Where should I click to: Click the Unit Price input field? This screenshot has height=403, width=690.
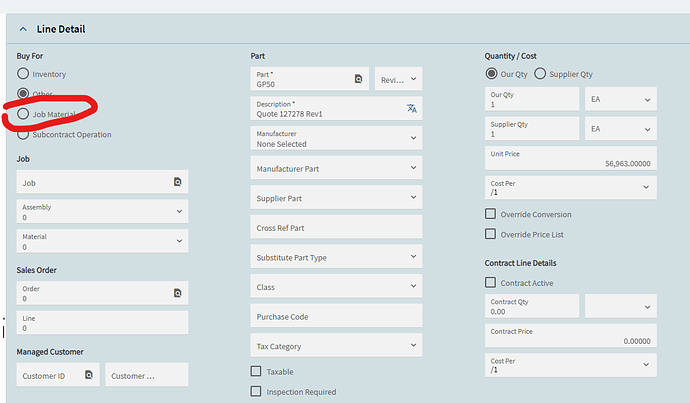570,158
